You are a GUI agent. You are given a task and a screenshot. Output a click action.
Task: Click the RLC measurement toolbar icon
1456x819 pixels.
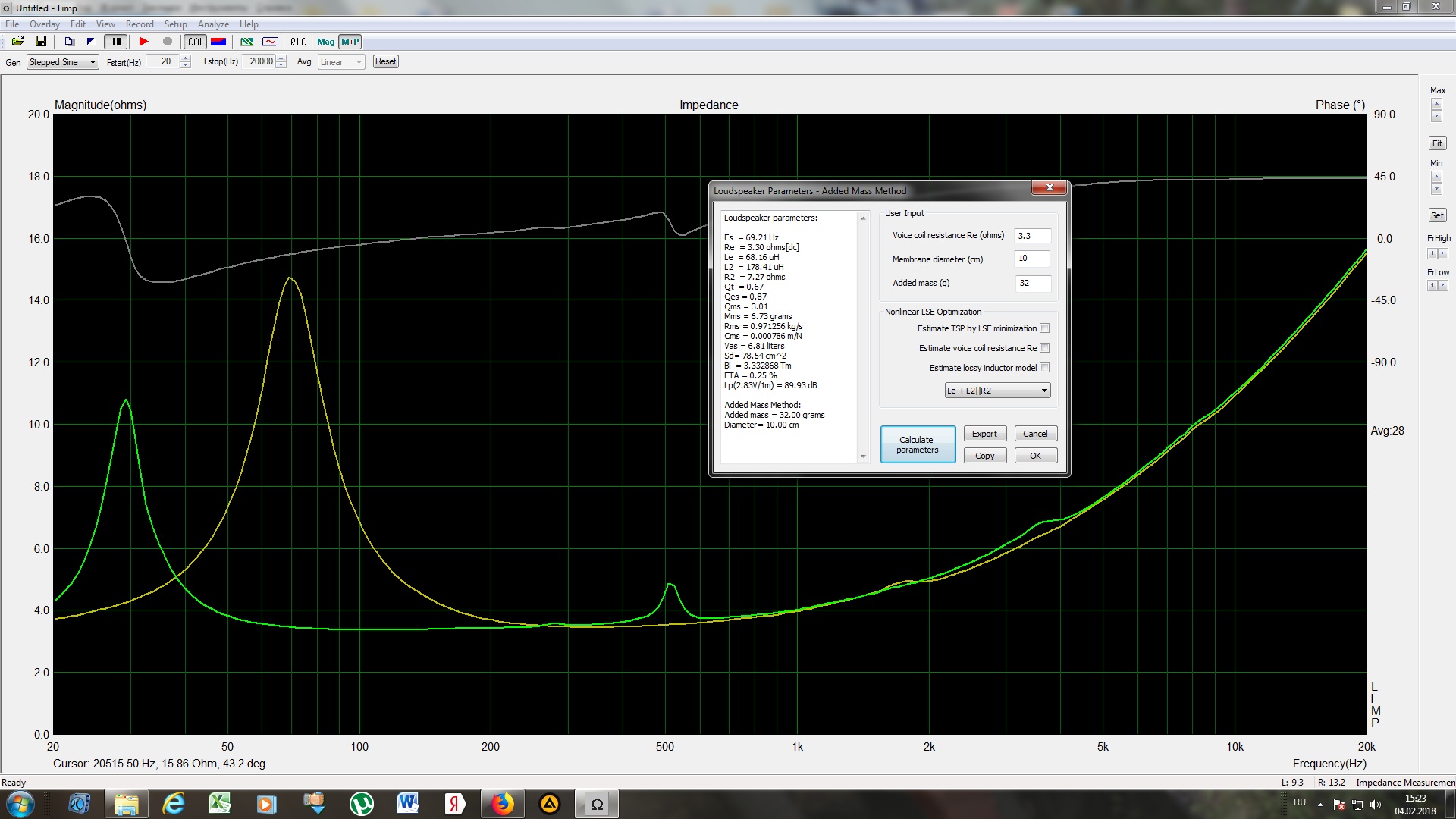point(298,42)
